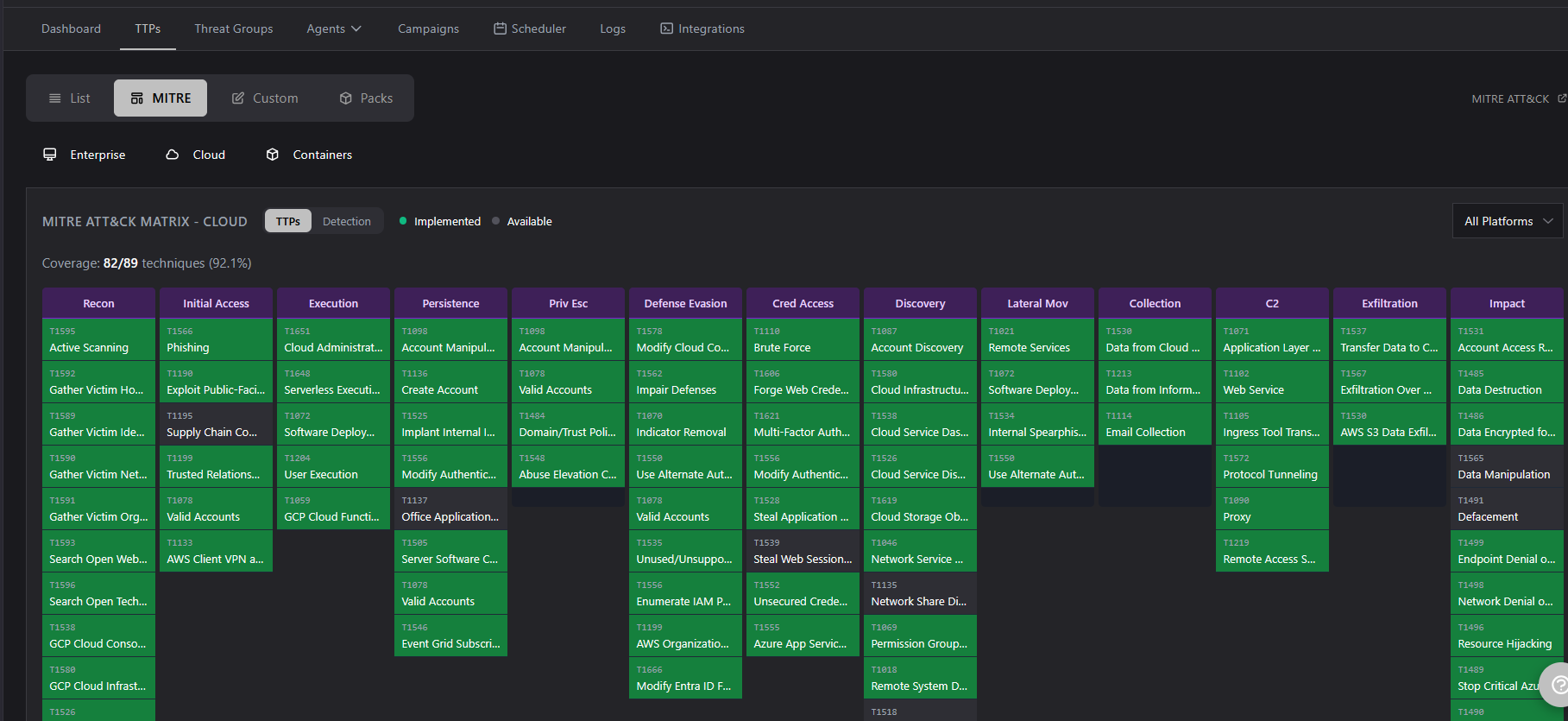1568x721 pixels.
Task: Click the Recon column header
Action: 98,303
